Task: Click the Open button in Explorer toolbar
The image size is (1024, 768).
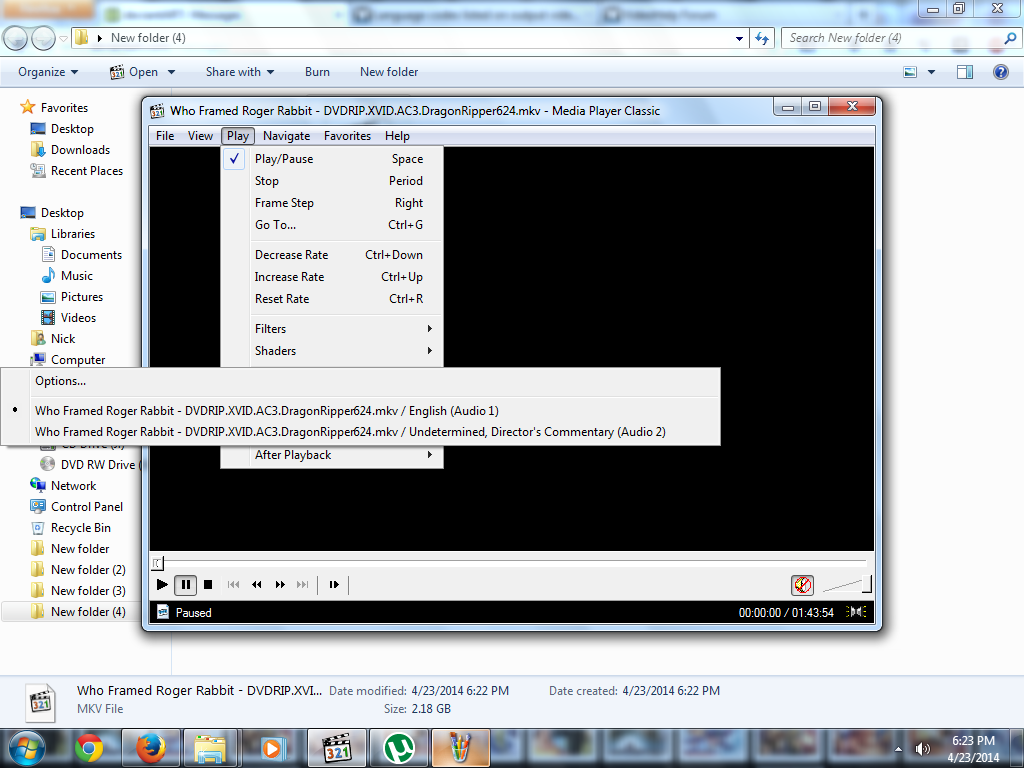Action: coord(134,72)
